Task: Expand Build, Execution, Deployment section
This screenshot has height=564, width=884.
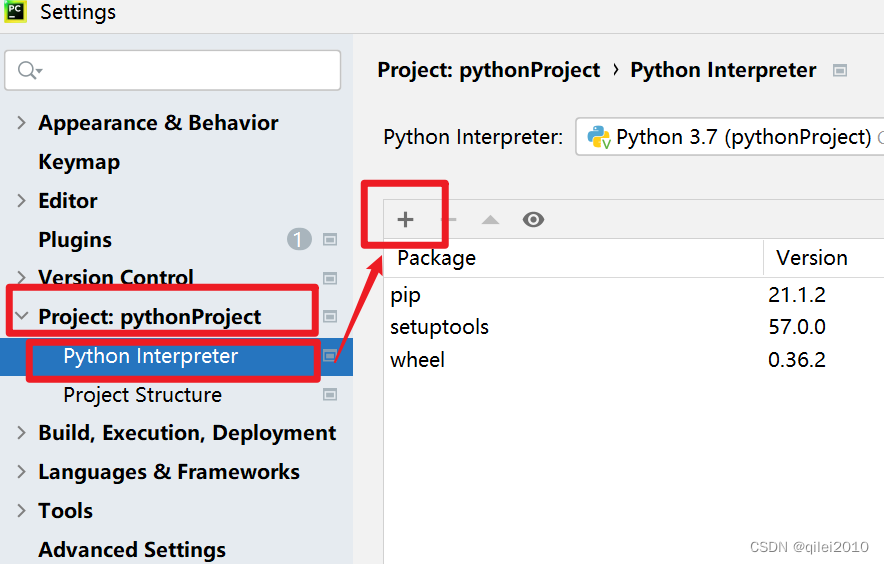Action: (x=22, y=433)
